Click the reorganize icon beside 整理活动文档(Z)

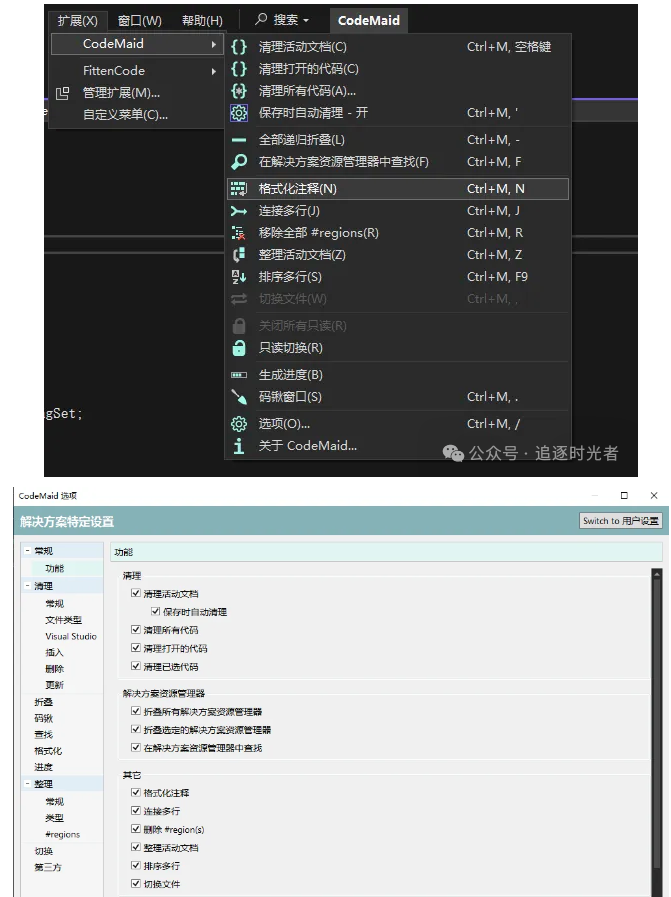[239, 255]
